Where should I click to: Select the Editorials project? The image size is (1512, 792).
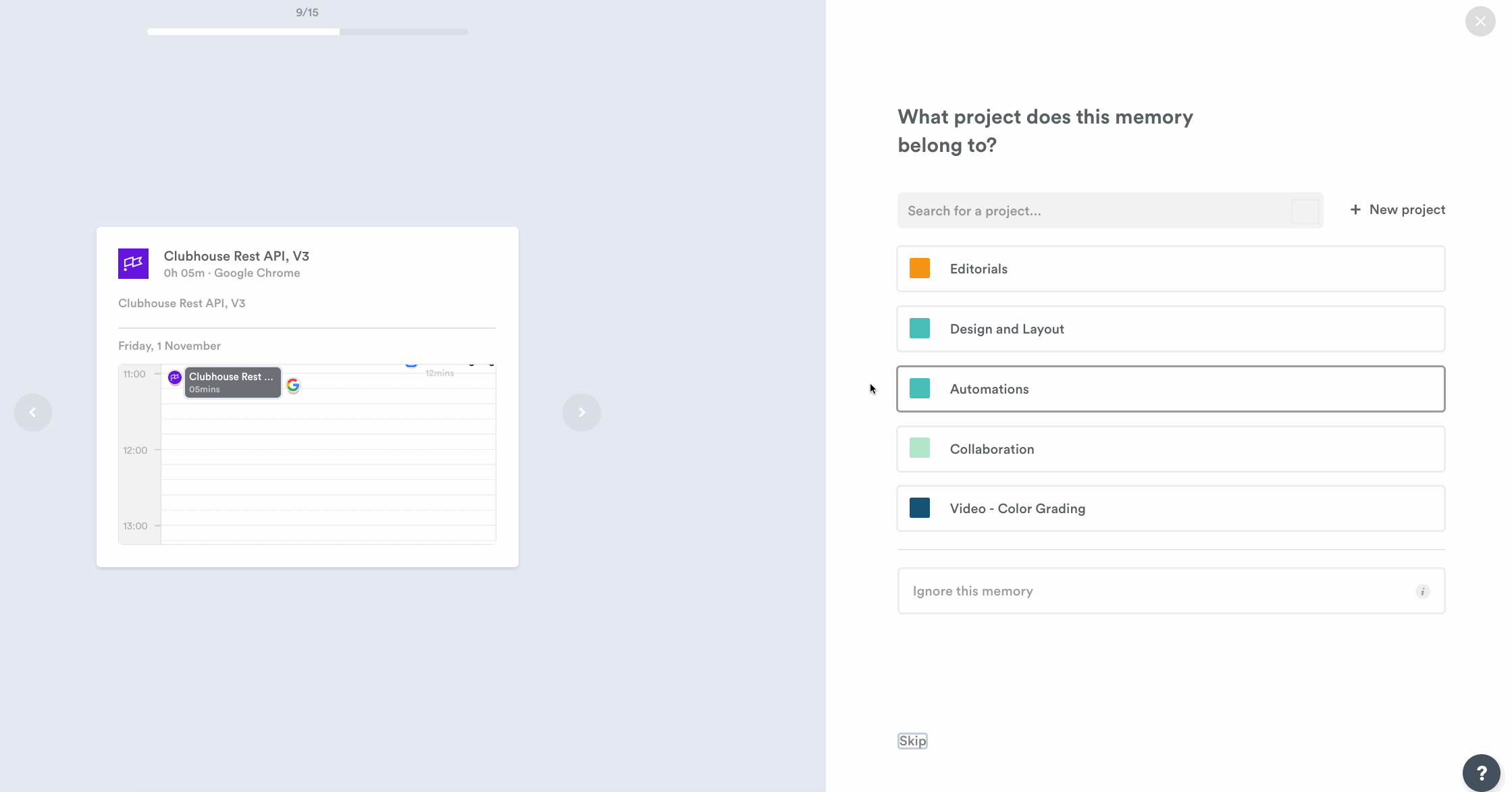[x=1170, y=269]
